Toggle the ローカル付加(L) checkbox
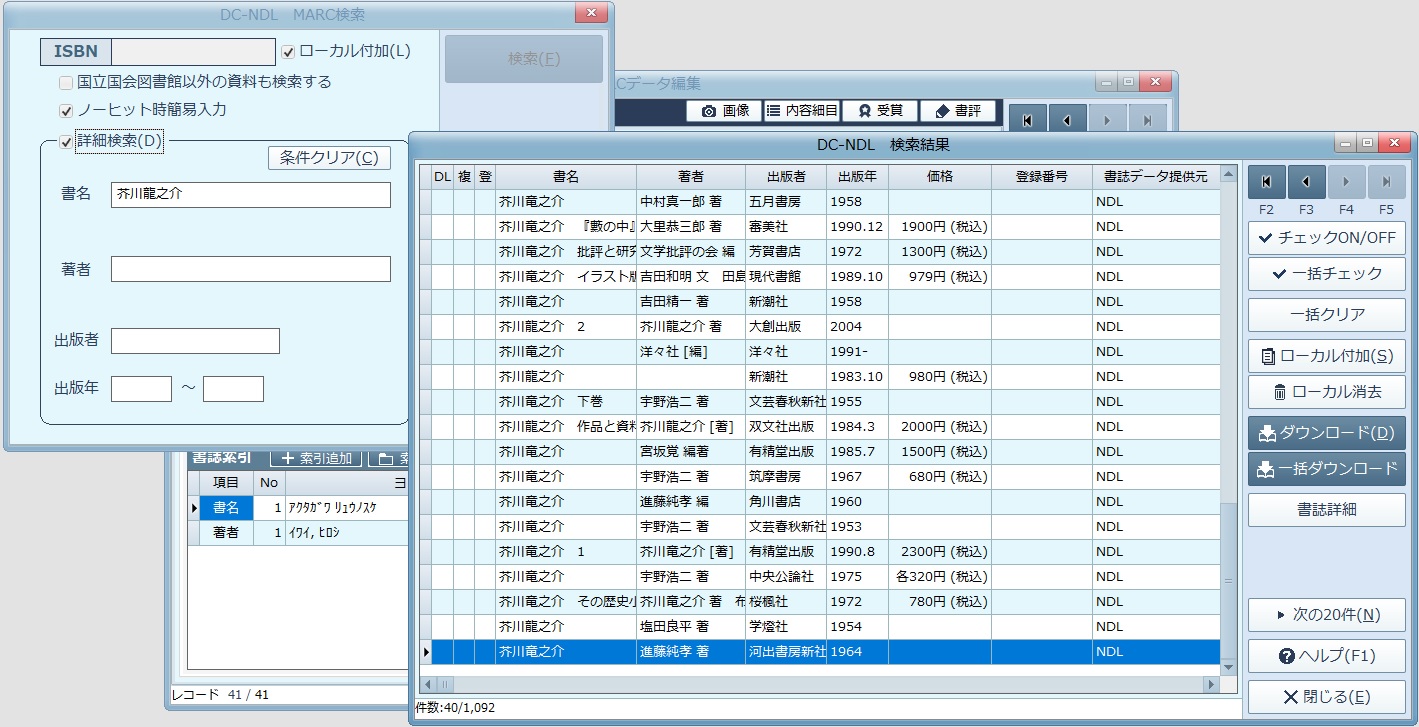Screen dimensions: 1419x727 click(x=289, y=52)
